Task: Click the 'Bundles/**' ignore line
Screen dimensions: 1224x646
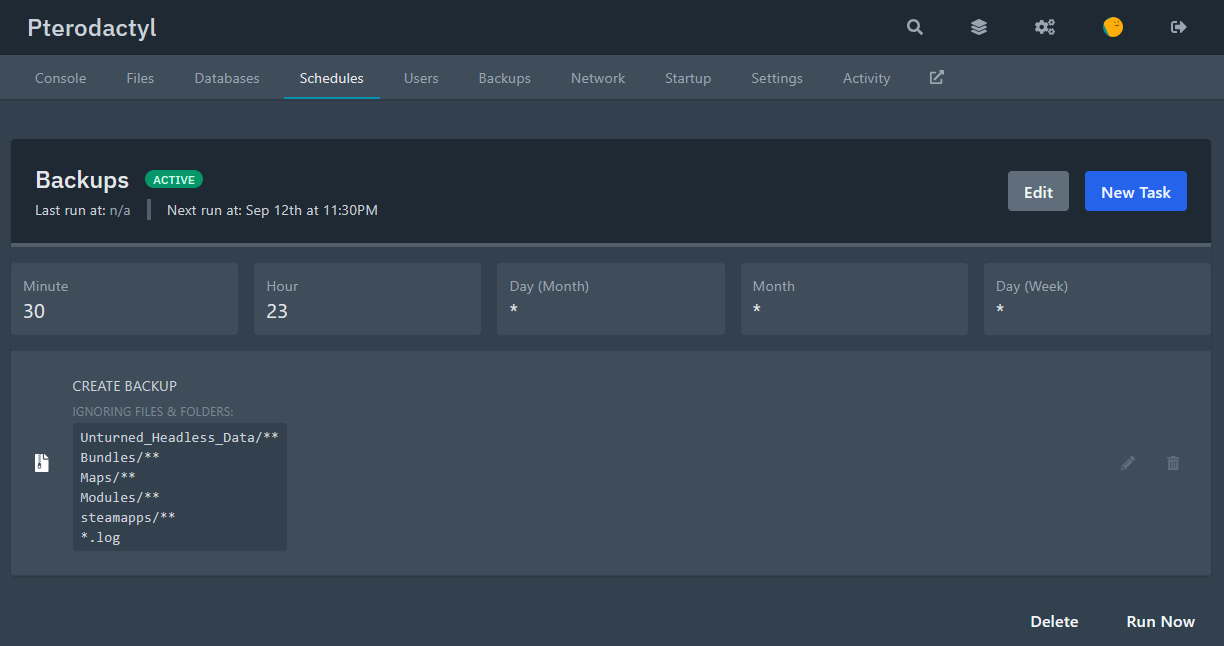Action: tap(120, 457)
